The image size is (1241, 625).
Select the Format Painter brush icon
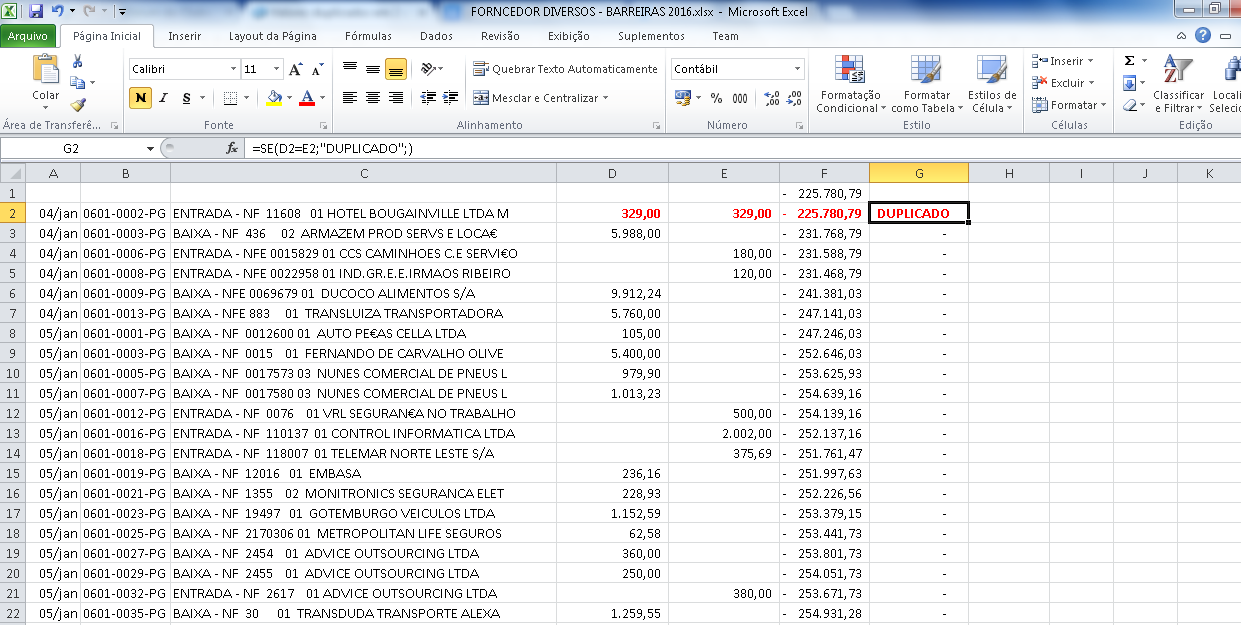point(78,104)
